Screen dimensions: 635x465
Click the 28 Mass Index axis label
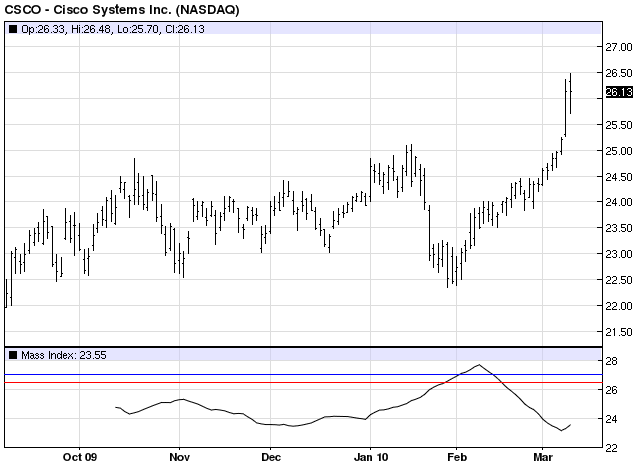pyautogui.click(x=612, y=361)
